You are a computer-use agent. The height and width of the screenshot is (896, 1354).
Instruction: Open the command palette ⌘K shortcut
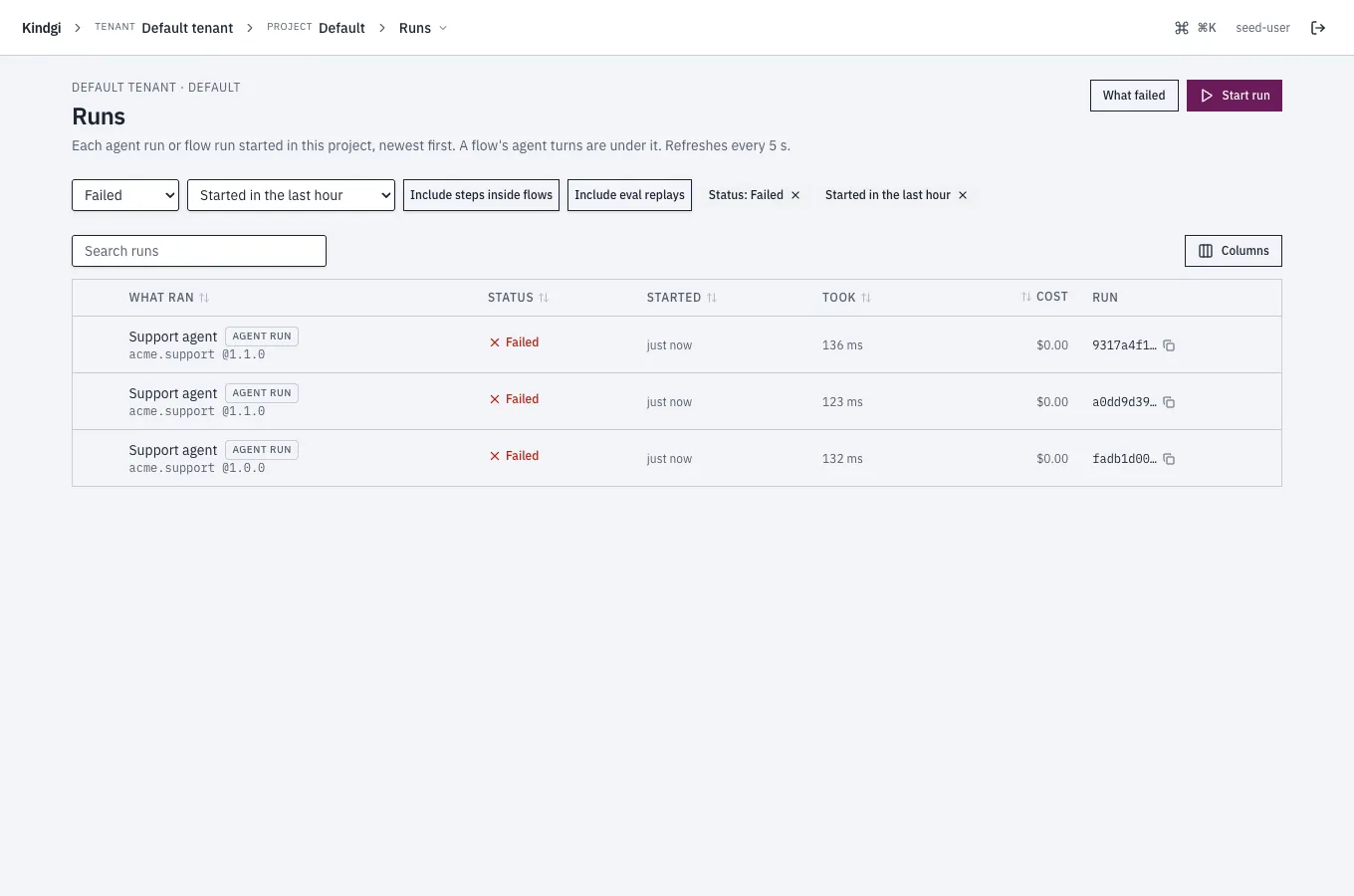point(1195,28)
